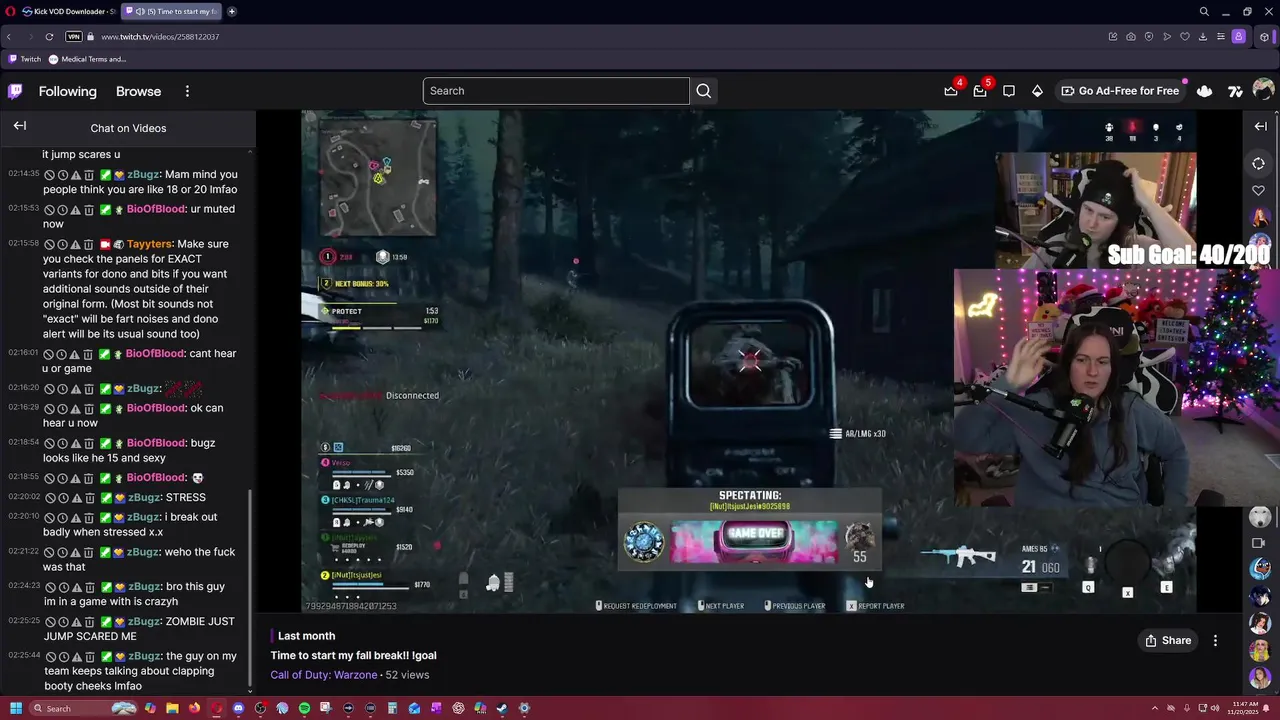Select the Time to start my f... tab
This screenshot has width=1280, height=720.
tap(171, 12)
